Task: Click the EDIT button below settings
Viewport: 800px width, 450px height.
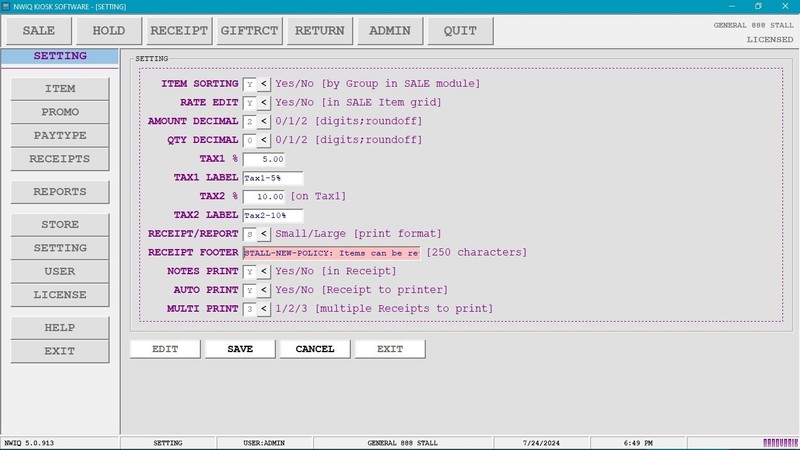Action: click(165, 349)
